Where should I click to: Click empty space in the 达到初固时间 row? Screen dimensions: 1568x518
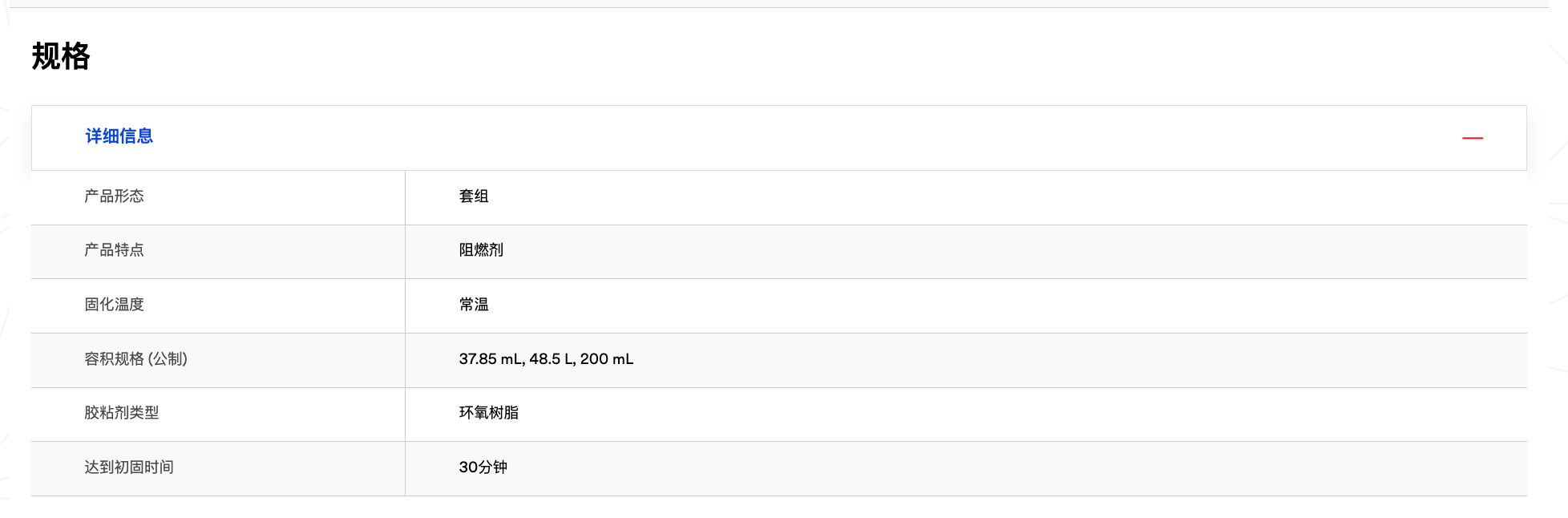coord(1002,469)
